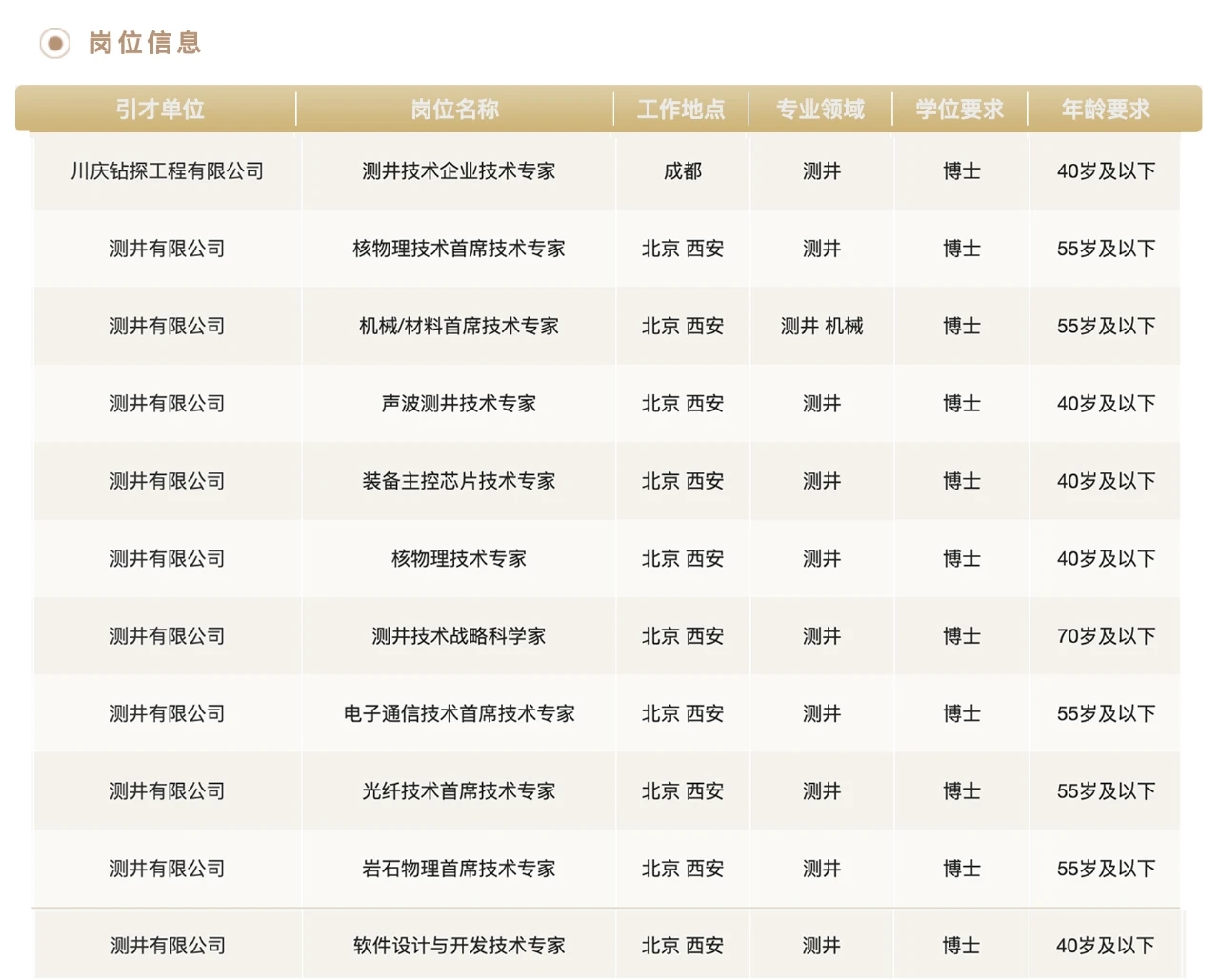Click 北京 西安 in 声波测井技术专家 row
Viewport: 1219px width, 980px height.
click(683, 404)
